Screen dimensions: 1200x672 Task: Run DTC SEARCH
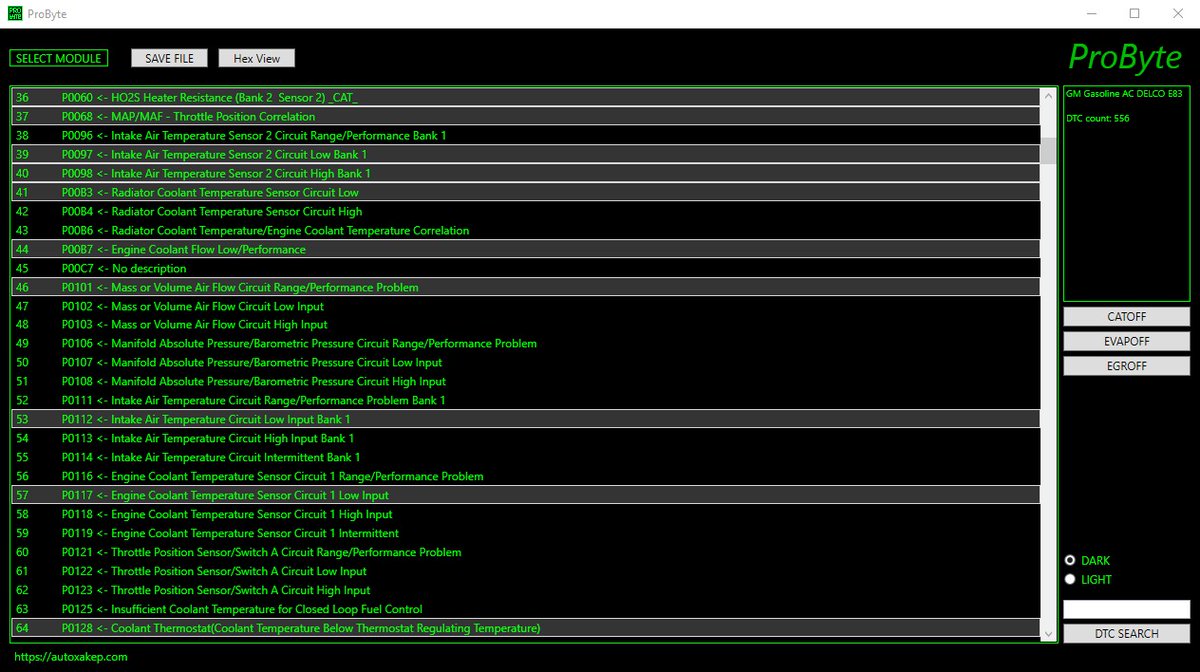pyautogui.click(x=1126, y=633)
